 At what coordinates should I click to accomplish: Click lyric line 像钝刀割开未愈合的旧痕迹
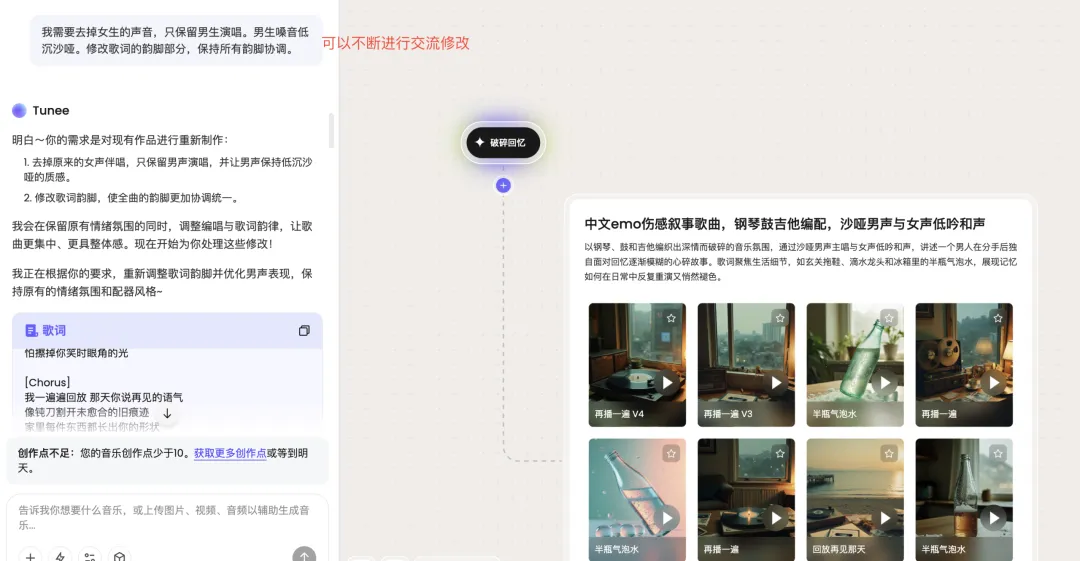pos(87,412)
